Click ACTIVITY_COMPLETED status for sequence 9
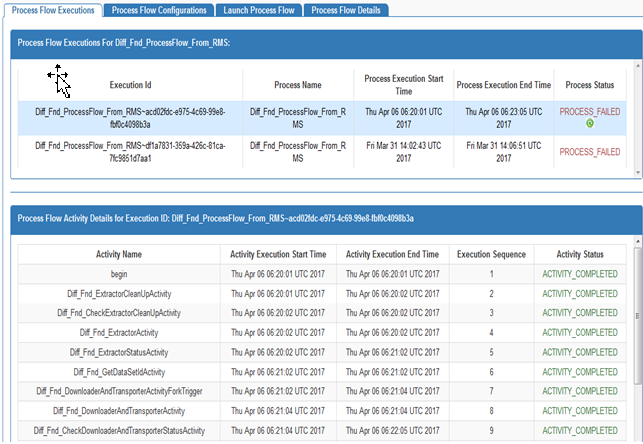Screen dimensions: 643x444 580,430
